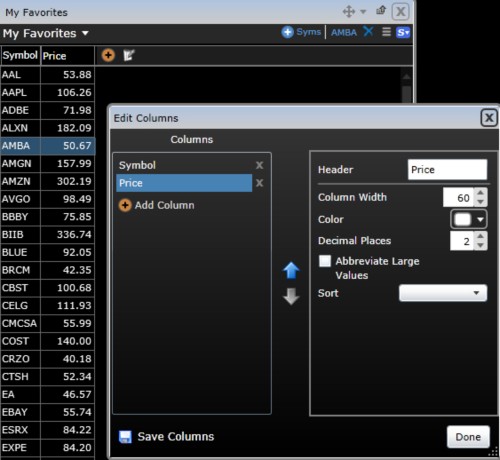Image resolution: width=500 pixels, height=460 pixels.
Task: Toggle Abbreviate Large Values checkbox
Action: click(325, 261)
